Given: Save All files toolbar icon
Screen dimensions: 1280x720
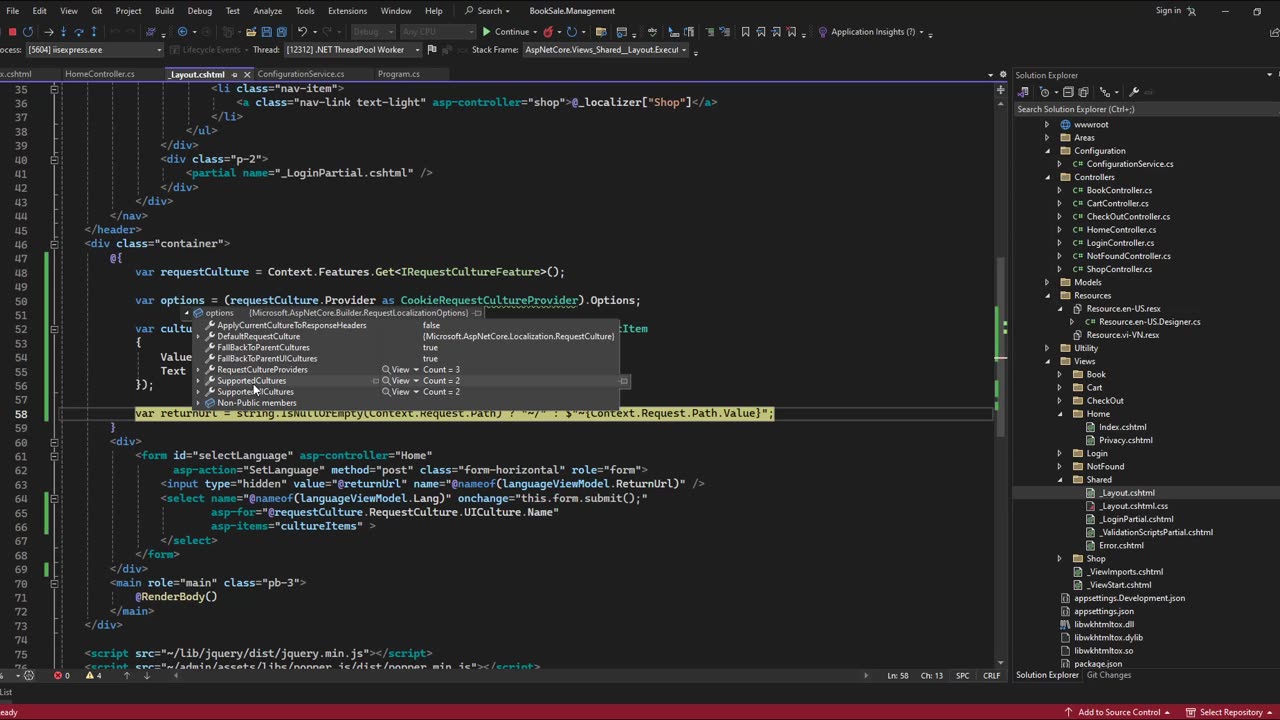Looking at the screenshot, I should (x=282, y=32).
